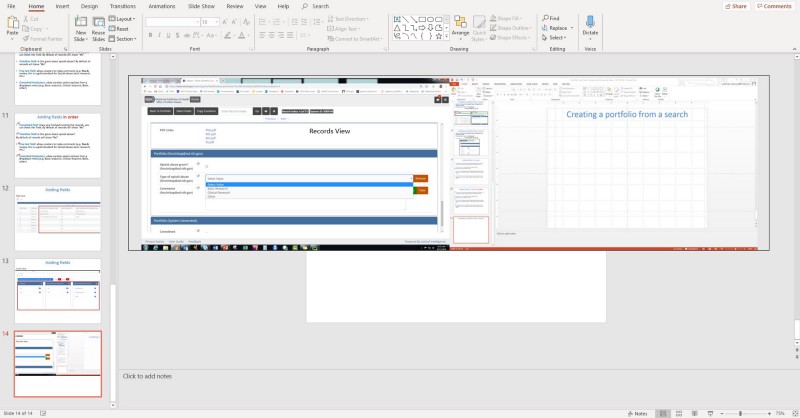Start Slide Show from the status bar icon

point(710,412)
